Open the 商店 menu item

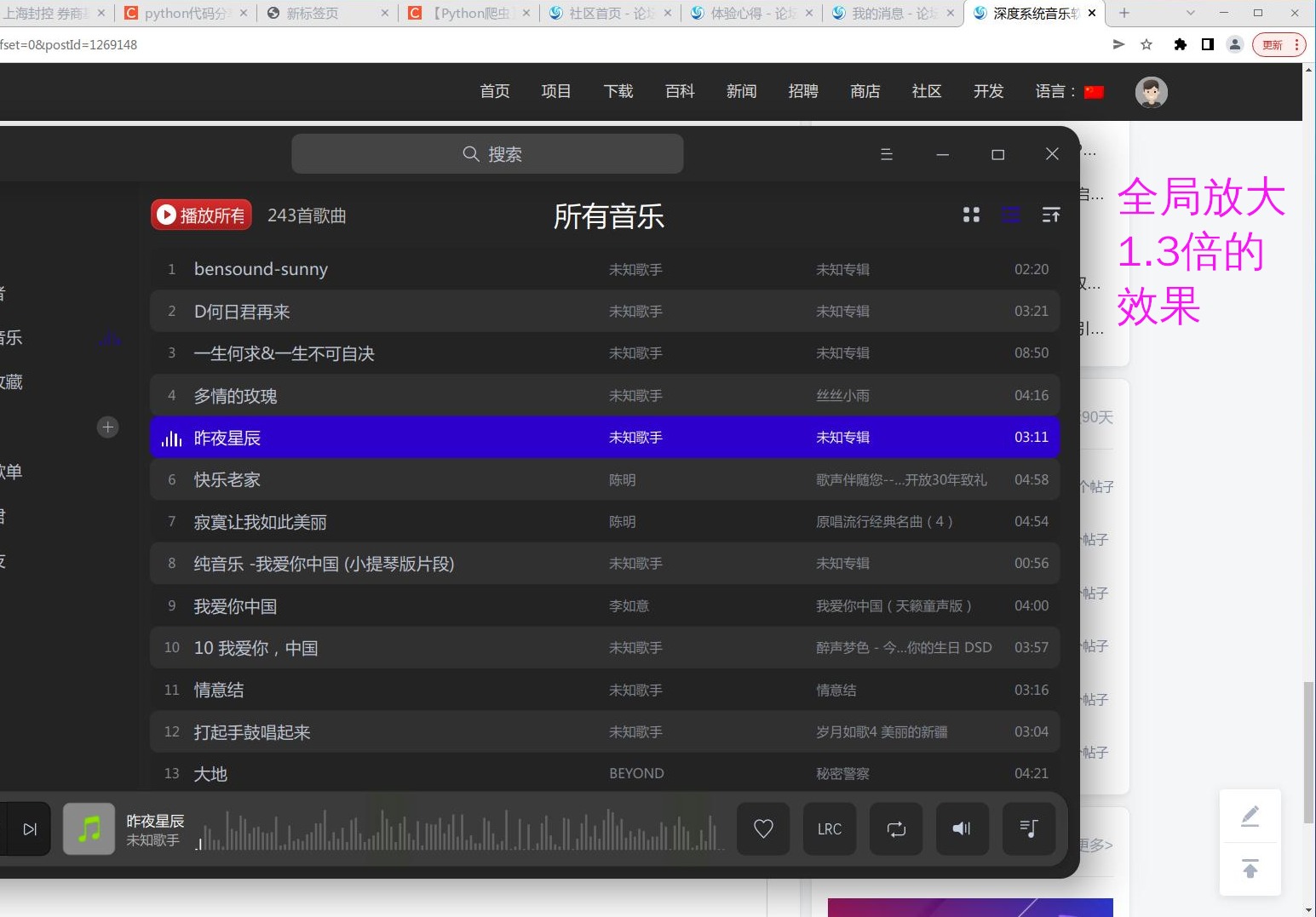click(x=865, y=91)
